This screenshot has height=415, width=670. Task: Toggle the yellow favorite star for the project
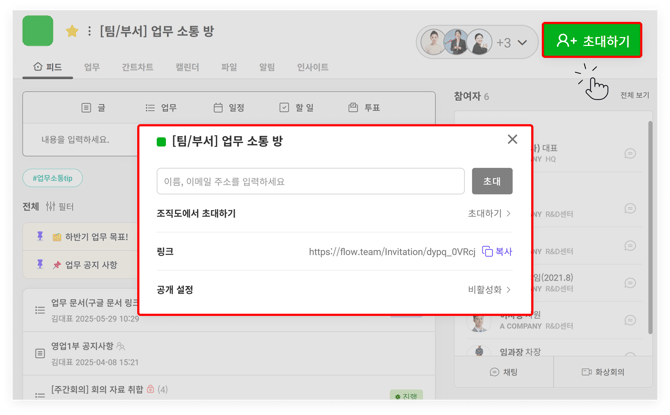coord(72,32)
